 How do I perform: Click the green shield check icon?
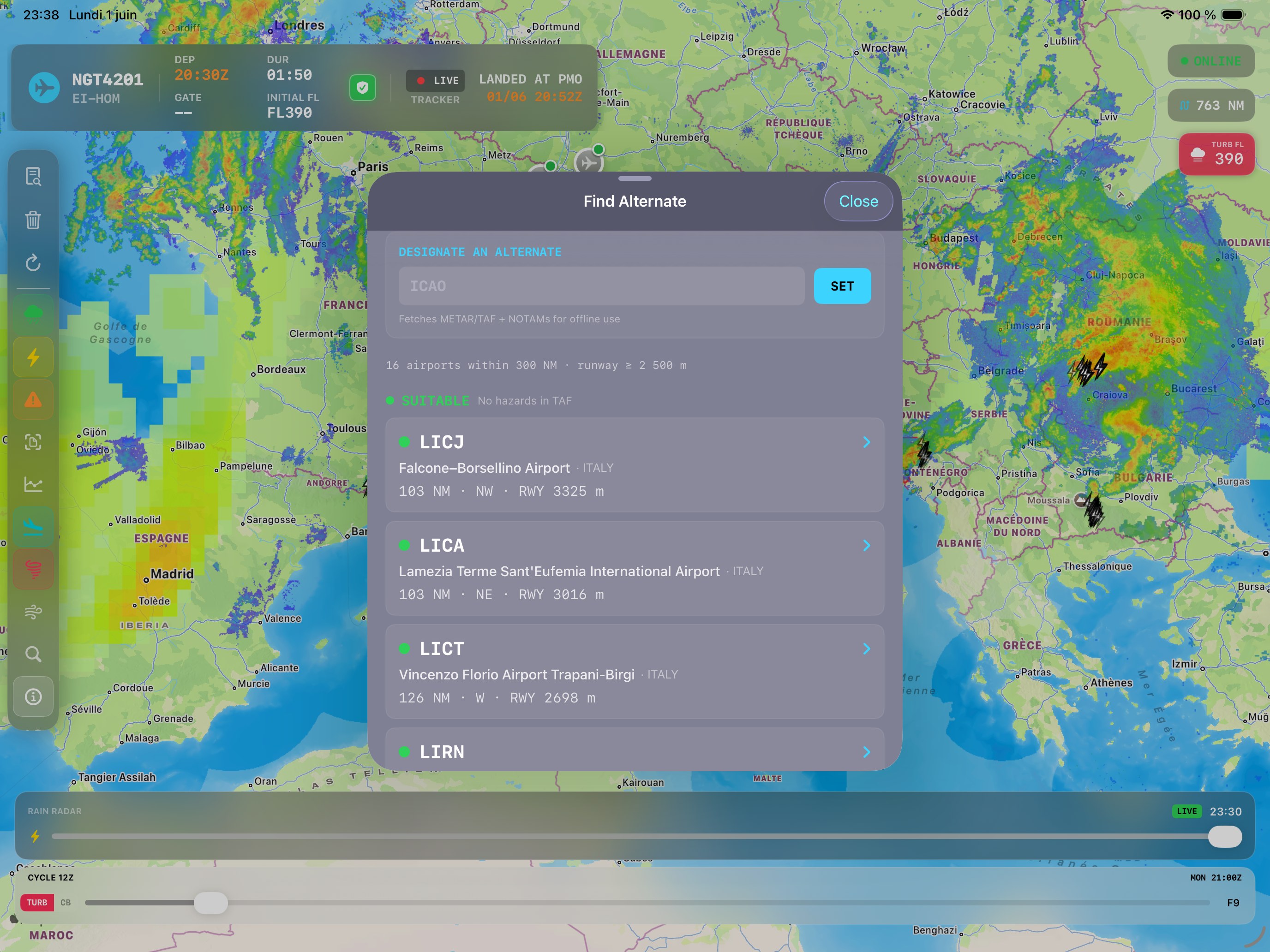coord(362,87)
